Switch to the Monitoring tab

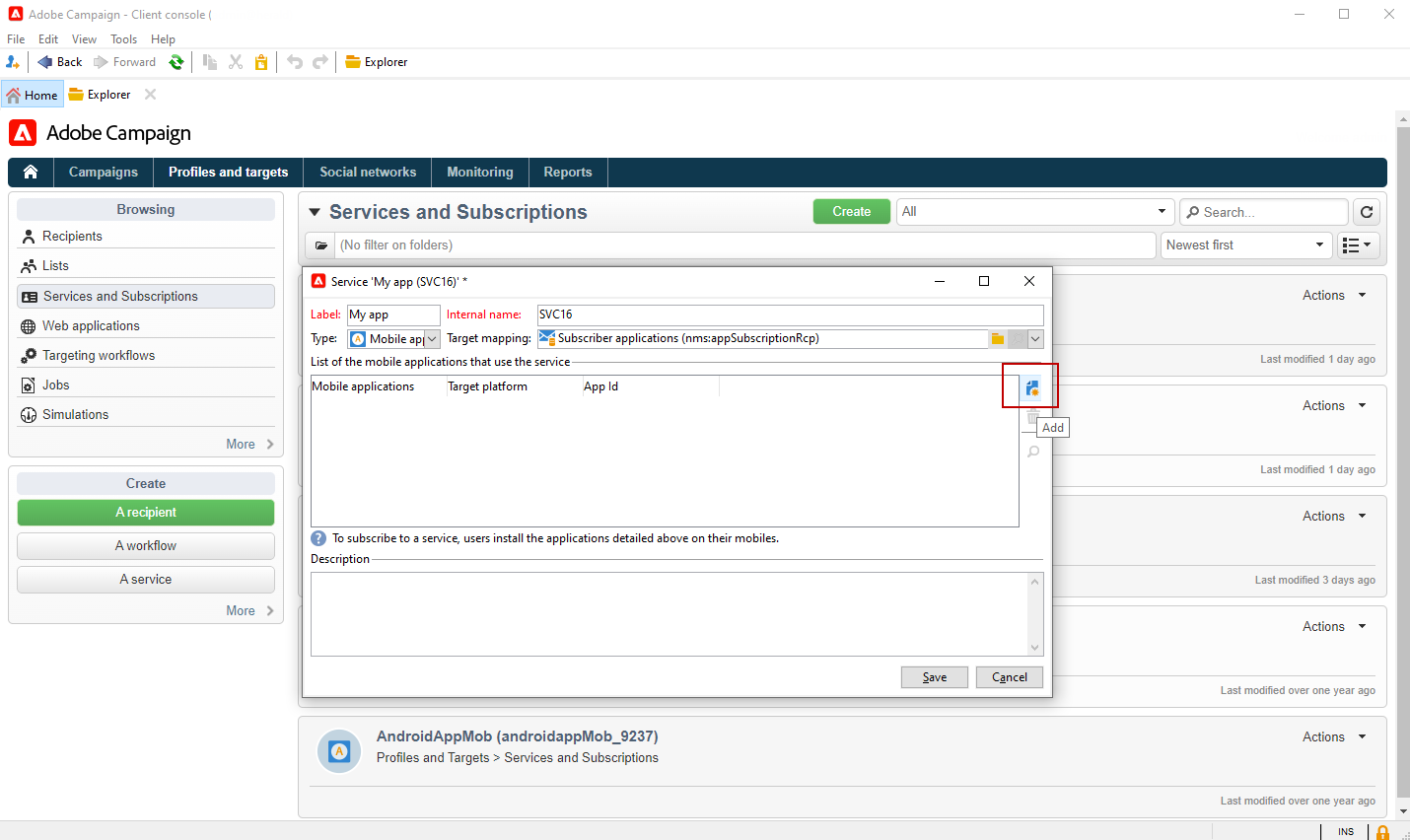tap(480, 173)
